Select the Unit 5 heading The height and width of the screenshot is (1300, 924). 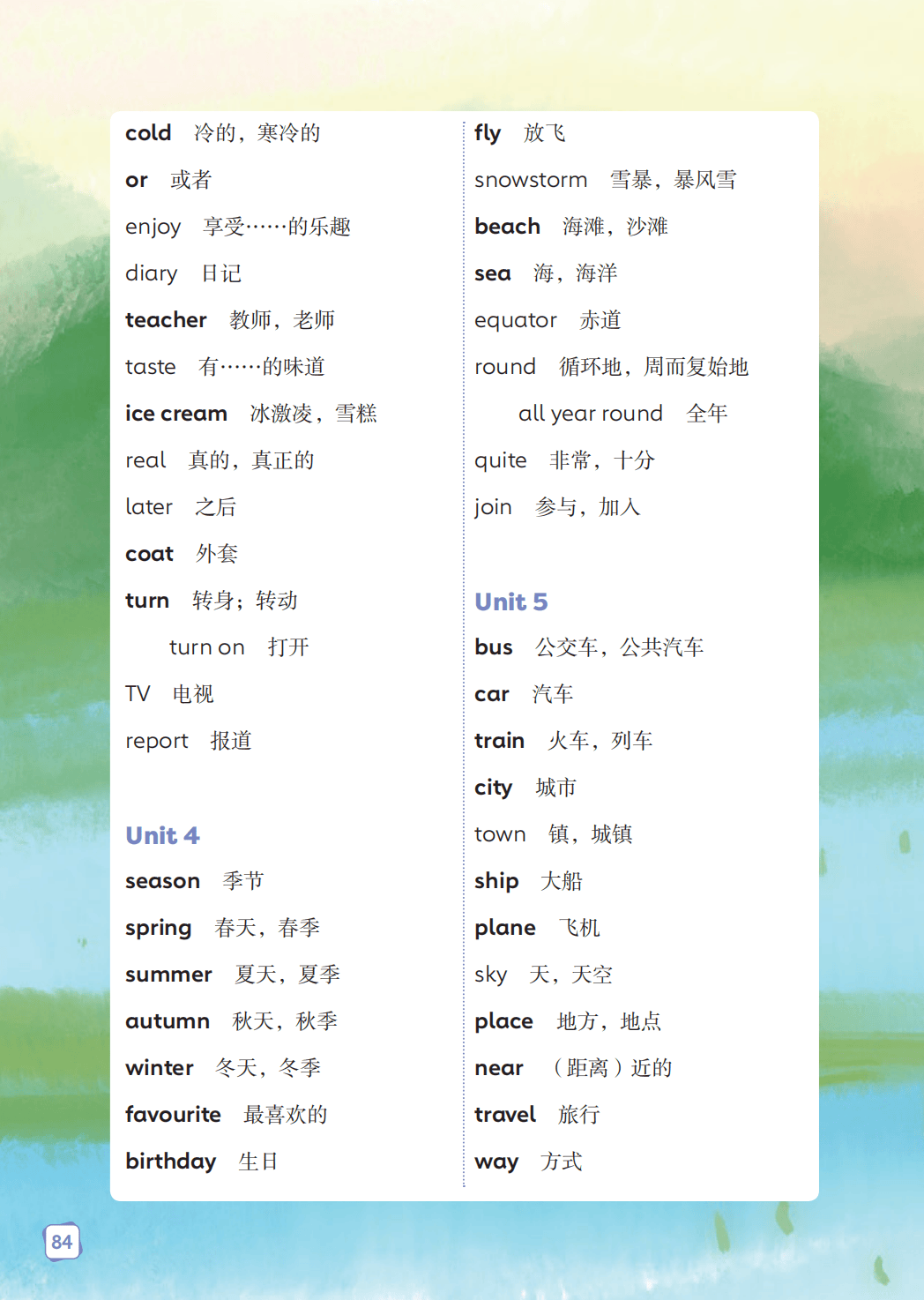tap(510, 601)
